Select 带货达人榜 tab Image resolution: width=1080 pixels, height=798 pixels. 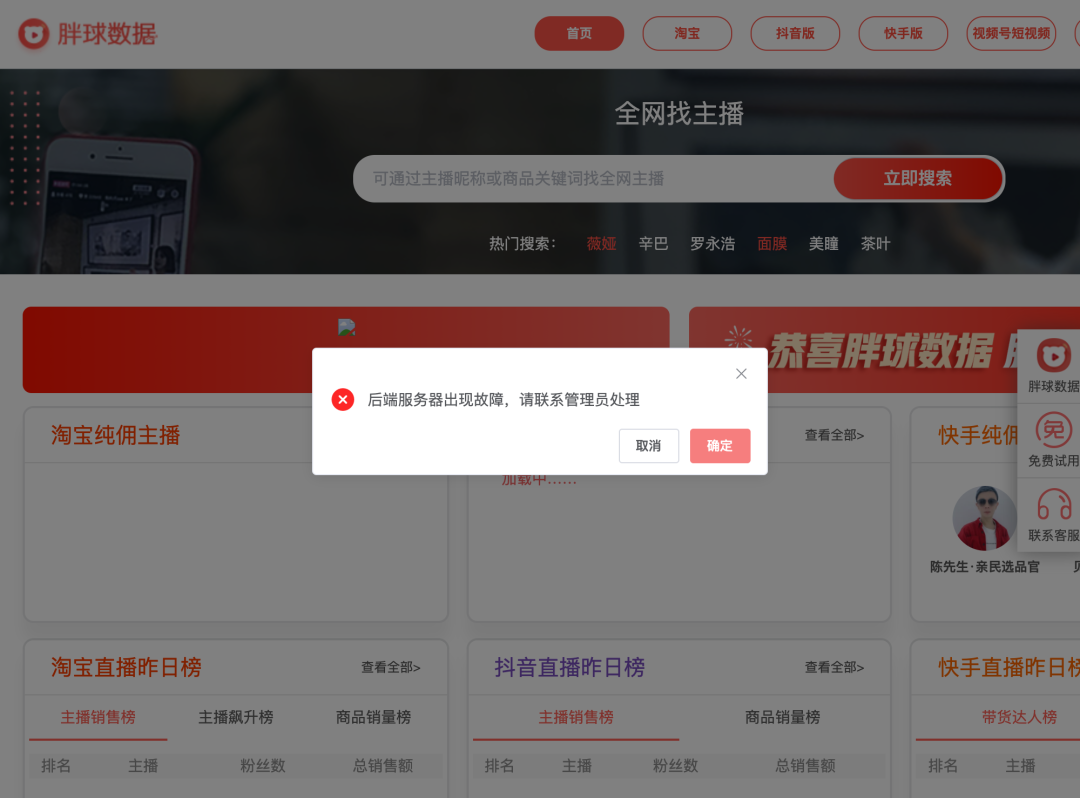[1019, 717]
